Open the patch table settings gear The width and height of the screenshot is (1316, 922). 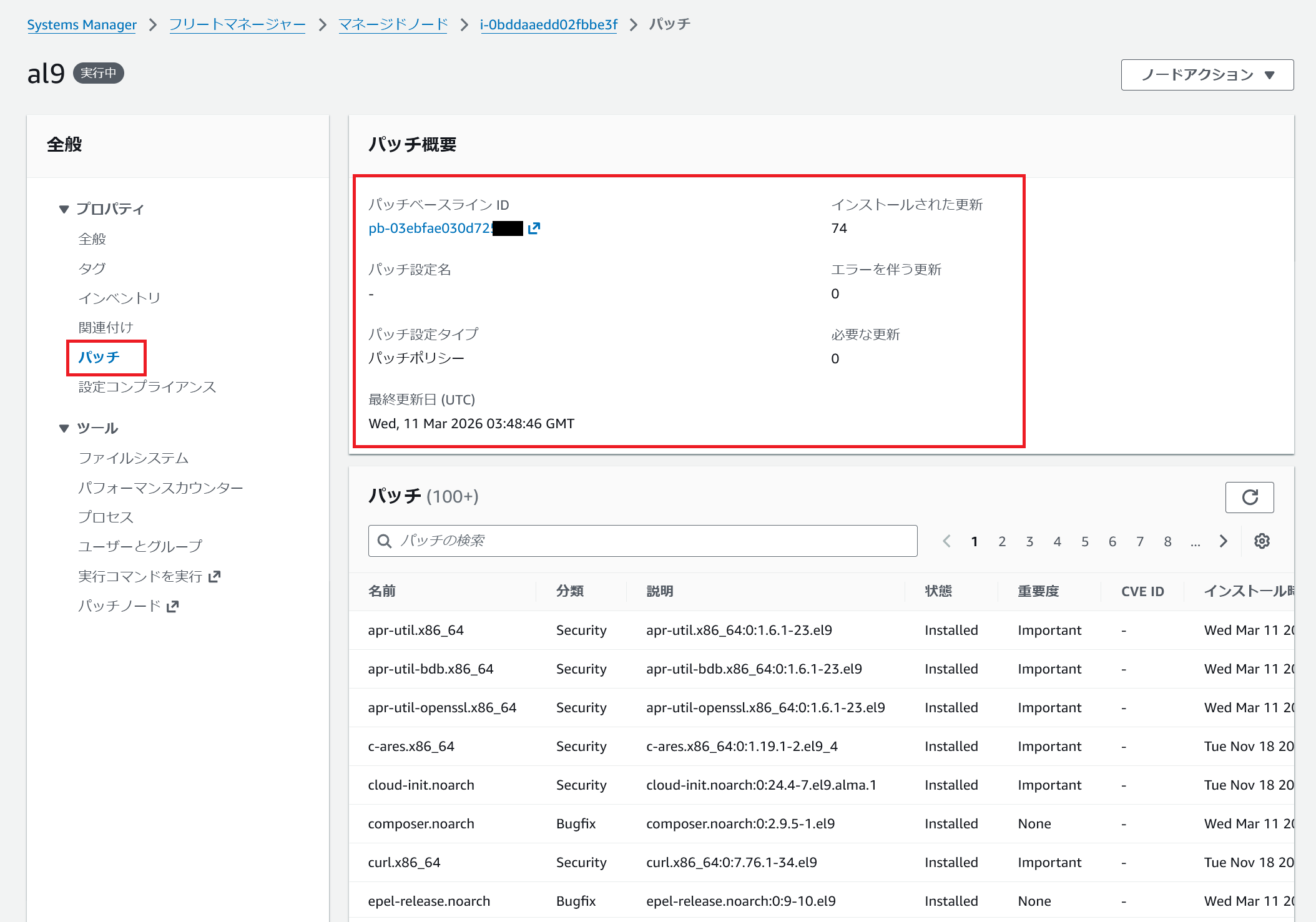click(x=1262, y=541)
